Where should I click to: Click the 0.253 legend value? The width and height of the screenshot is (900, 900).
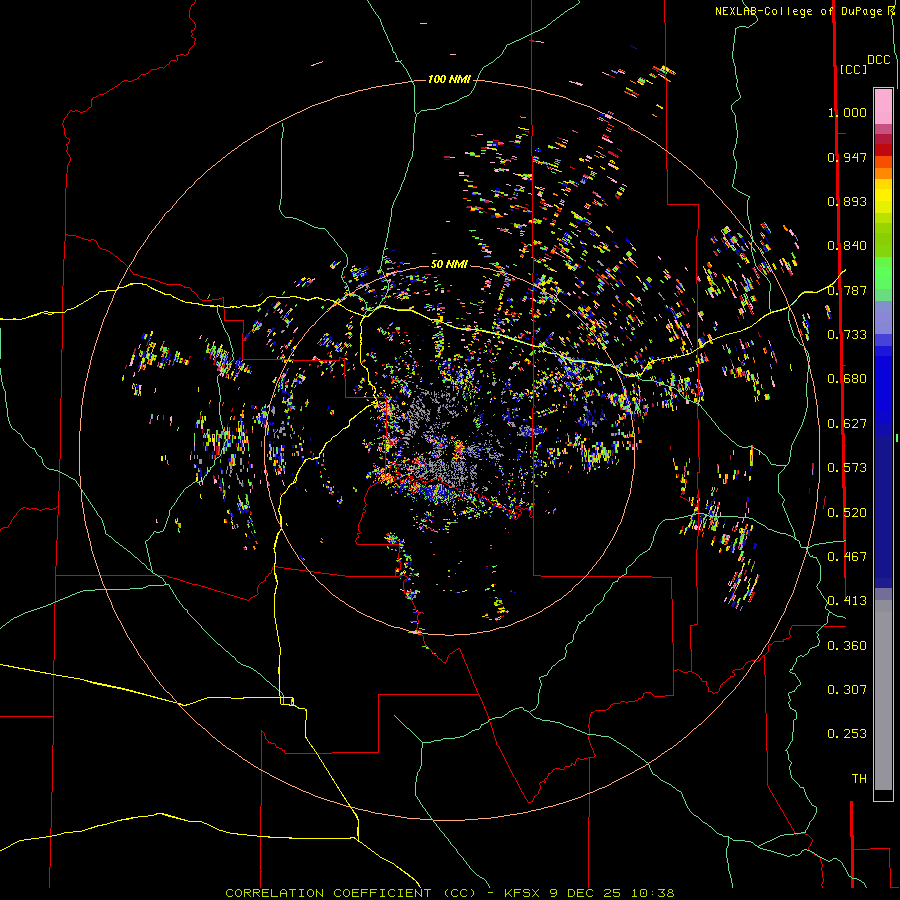click(x=847, y=734)
